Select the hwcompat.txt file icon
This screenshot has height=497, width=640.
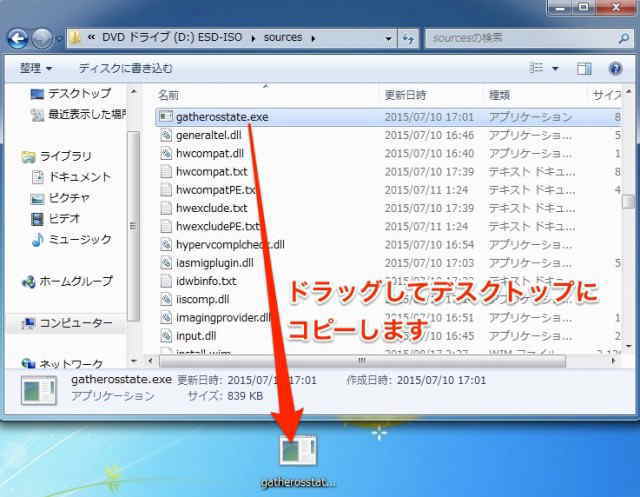pyautogui.click(x=166, y=171)
